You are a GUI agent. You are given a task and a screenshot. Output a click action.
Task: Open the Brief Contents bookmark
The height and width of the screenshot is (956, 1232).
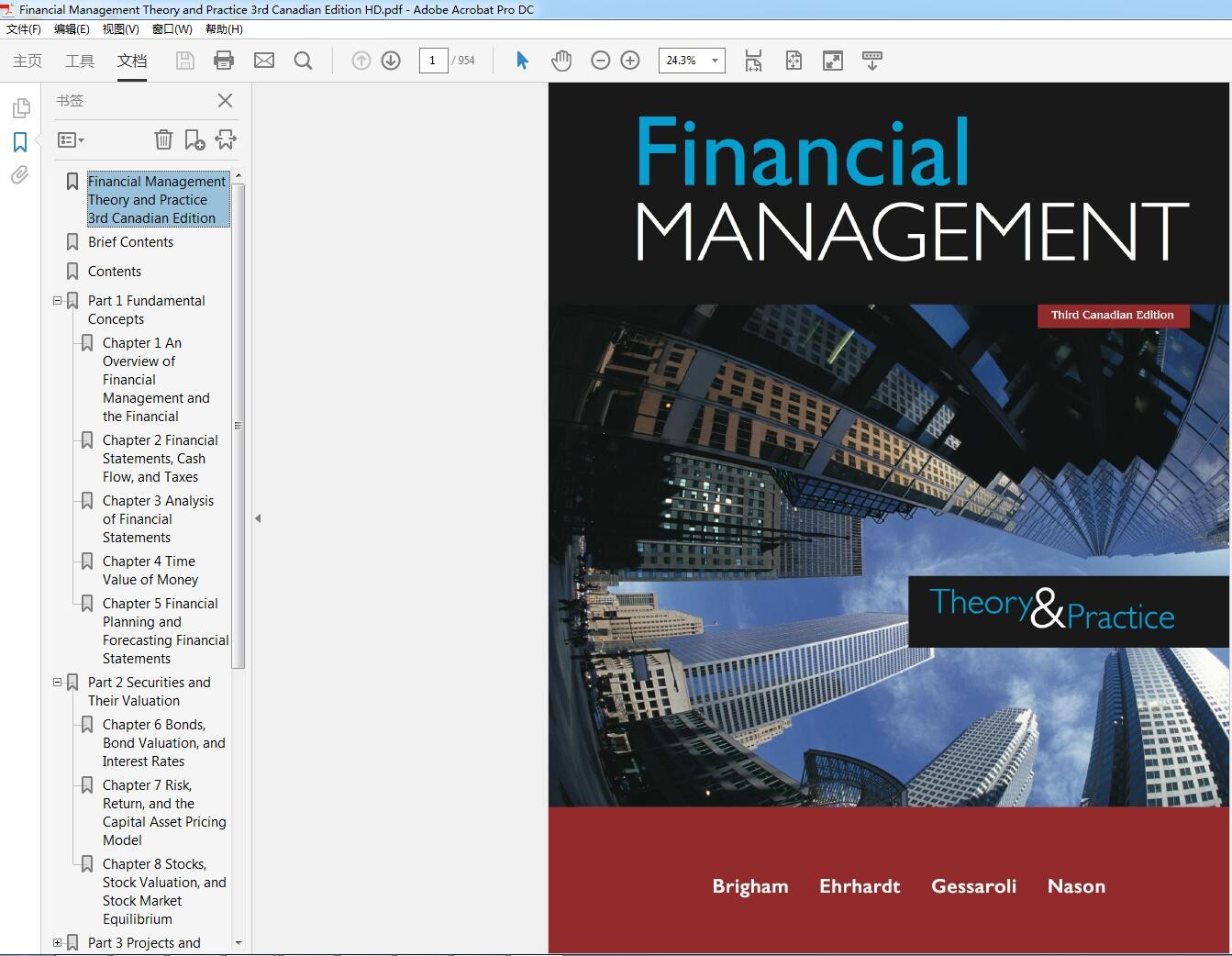tap(130, 242)
